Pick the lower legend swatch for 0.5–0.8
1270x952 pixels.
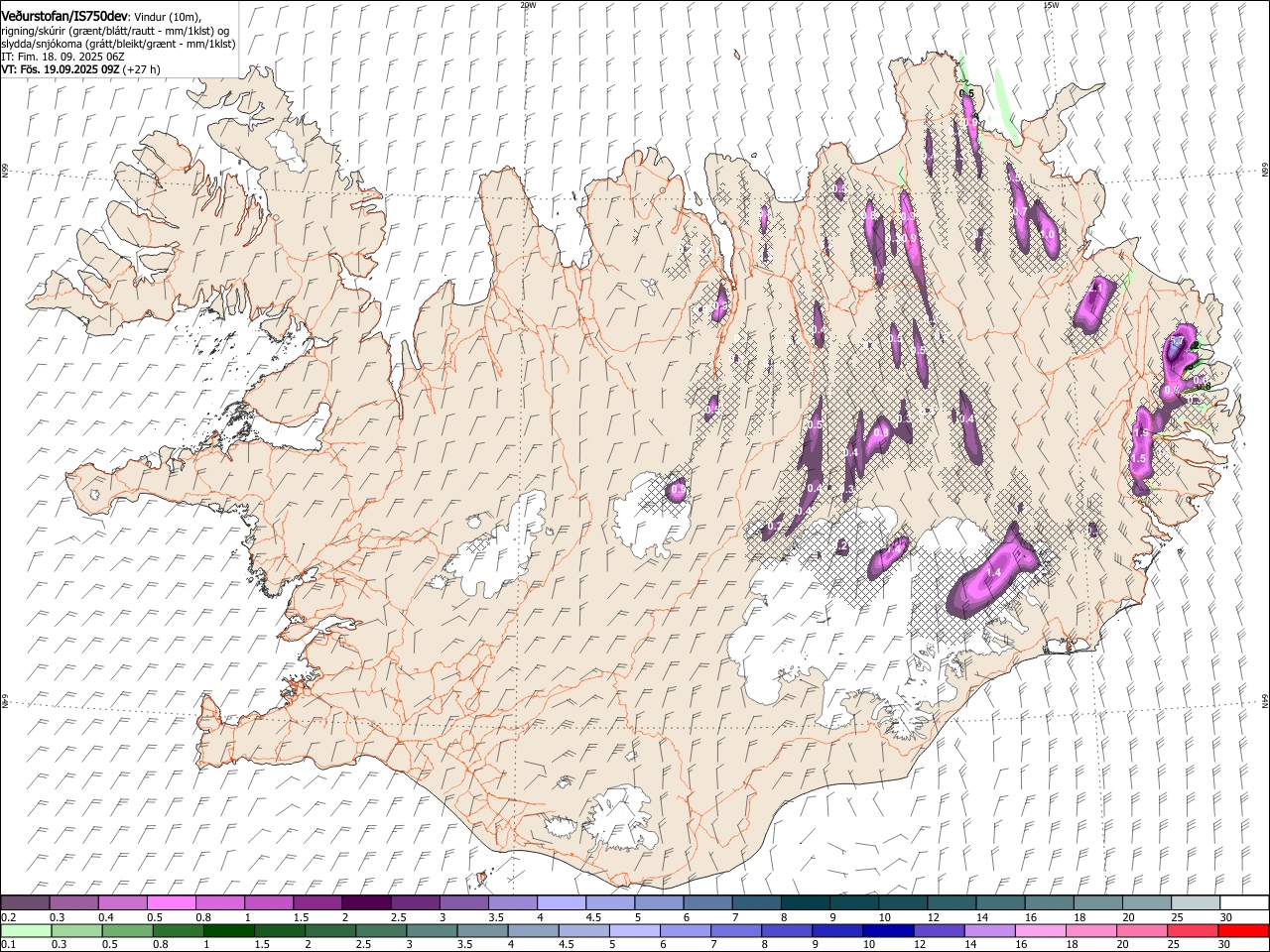127,931
